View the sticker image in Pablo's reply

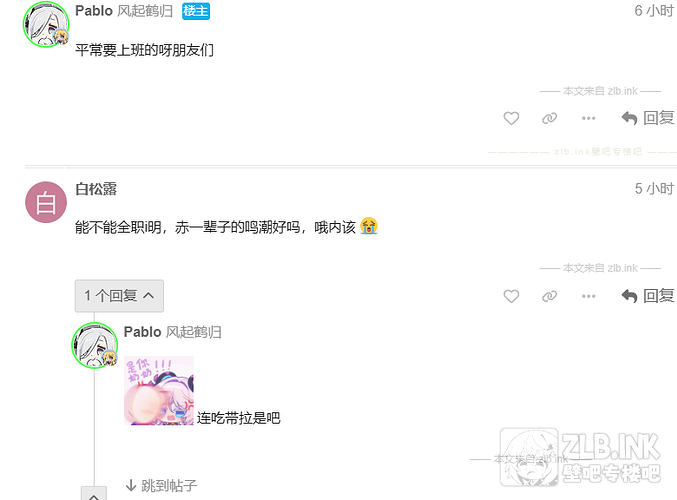click(x=159, y=391)
